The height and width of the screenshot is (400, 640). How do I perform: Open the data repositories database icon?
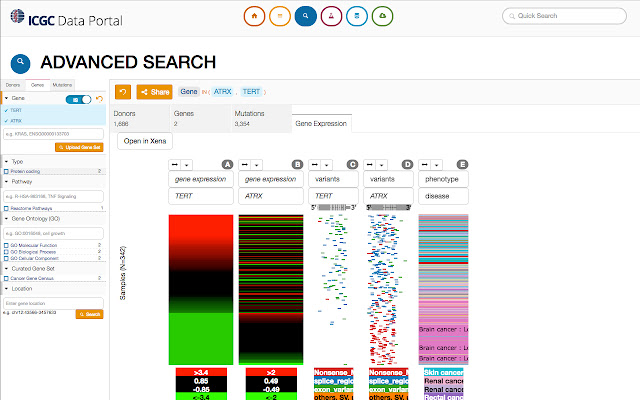(x=355, y=16)
